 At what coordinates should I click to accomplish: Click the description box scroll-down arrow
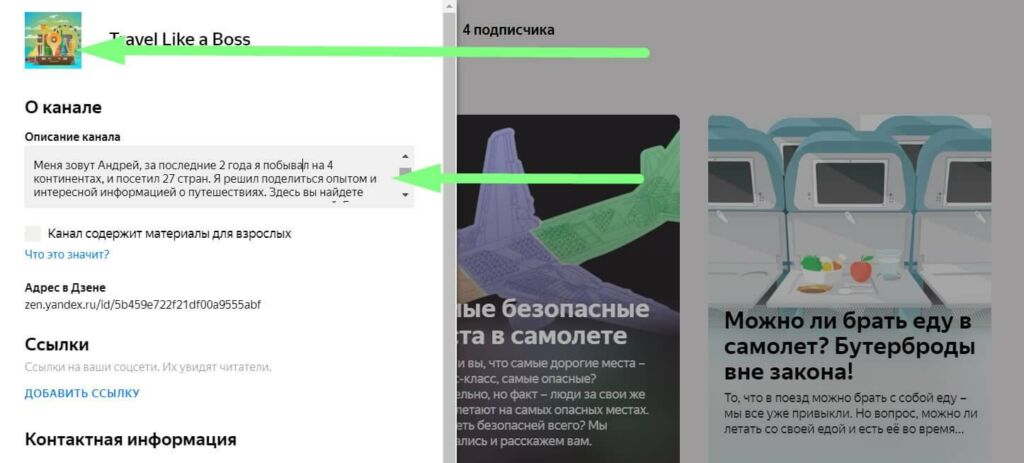pyautogui.click(x=405, y=195)
